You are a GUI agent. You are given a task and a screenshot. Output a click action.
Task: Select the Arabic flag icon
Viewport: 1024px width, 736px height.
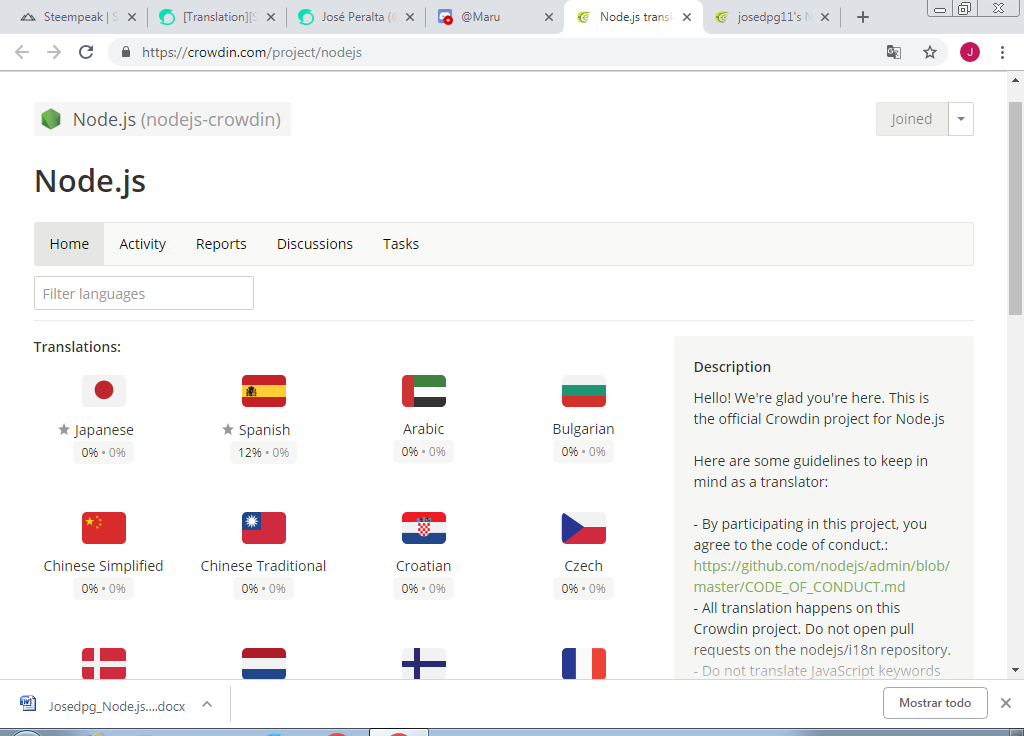tap(424, 391)
